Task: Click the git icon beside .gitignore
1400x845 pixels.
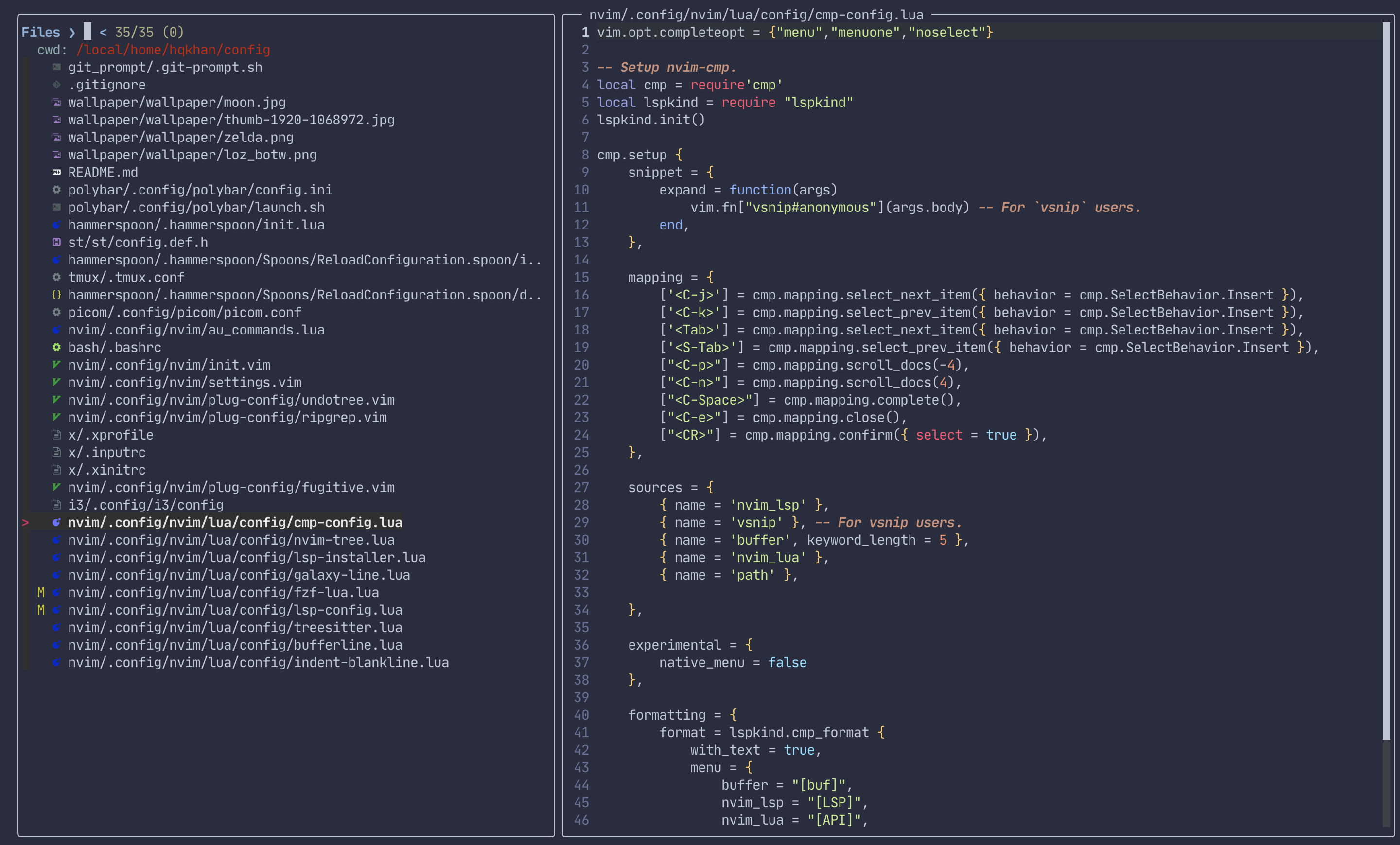Action: pos(56,85)
